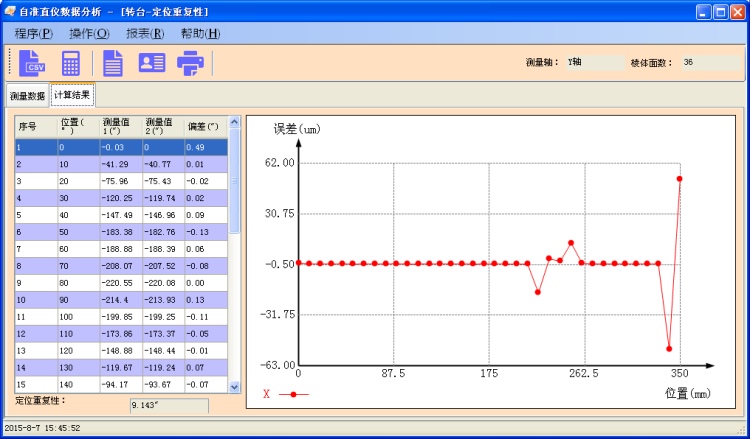This screenshot has height=439, width=750.
Task: Click the document report icon
Action: [113, 63]
